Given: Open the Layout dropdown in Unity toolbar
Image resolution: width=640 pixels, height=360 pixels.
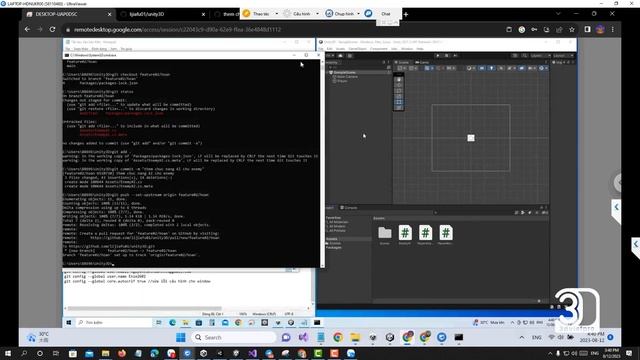Looking at the screenshot, I should [563, 56].
